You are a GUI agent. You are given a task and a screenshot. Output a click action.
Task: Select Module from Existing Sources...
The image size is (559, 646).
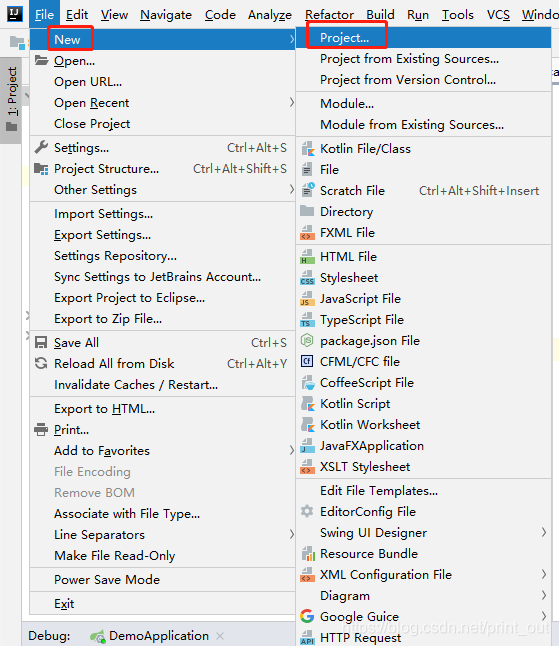click(x=423, y=124)
